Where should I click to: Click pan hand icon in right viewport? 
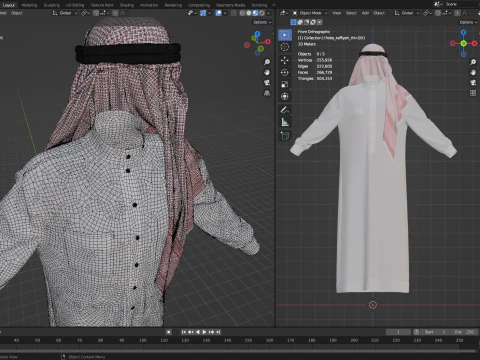click(x=473, y=72)
